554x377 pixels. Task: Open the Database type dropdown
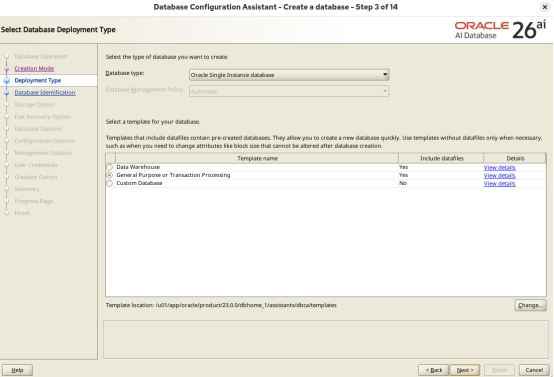289,75
